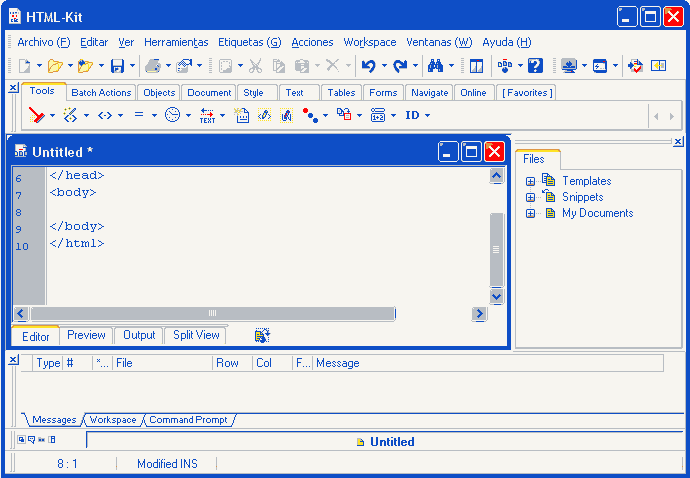This screenshot has width=690, height=478.
Task: Click the 8 : 1 cursor position status
Action: [67, 463]
